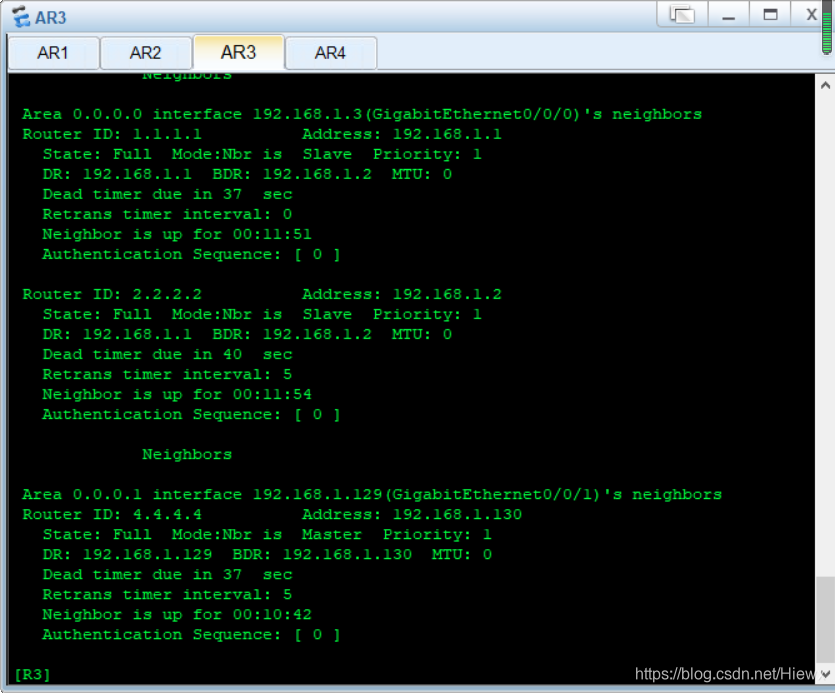Click the scroll up arrow
This screenshot has height=693, width=835.
(x=825, y=85)
